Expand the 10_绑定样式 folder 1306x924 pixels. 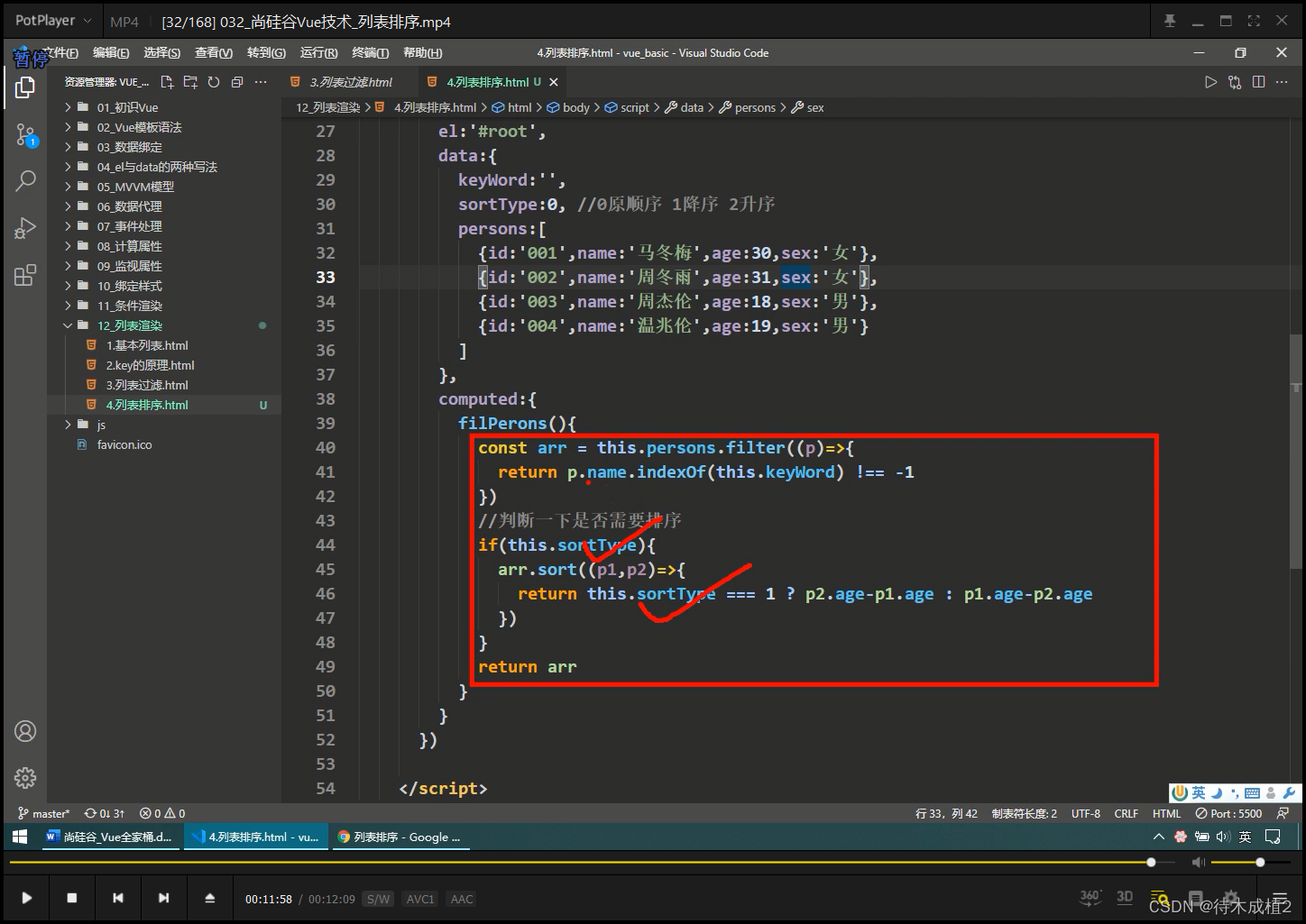pos(164,286)
